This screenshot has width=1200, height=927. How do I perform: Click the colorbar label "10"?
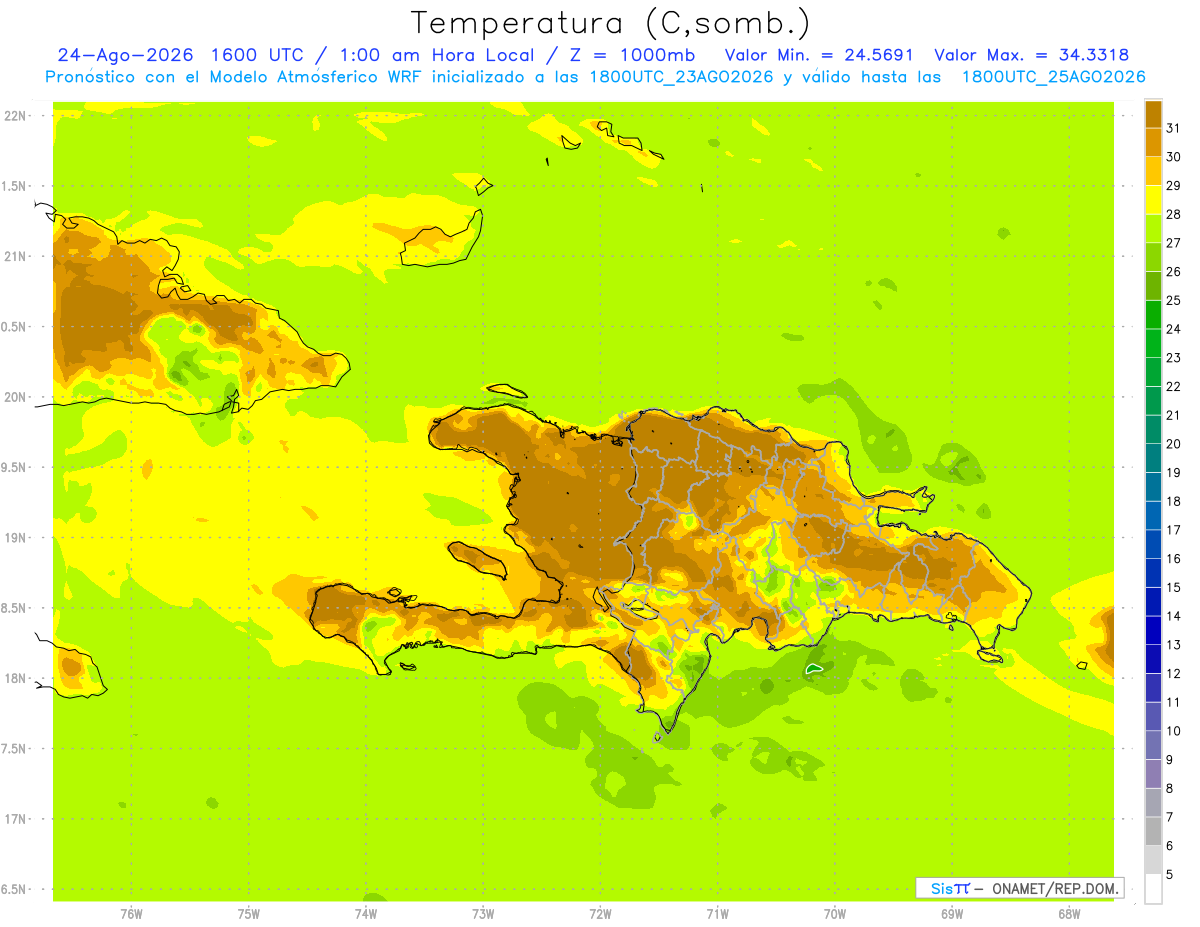(x=1173, y=731)
